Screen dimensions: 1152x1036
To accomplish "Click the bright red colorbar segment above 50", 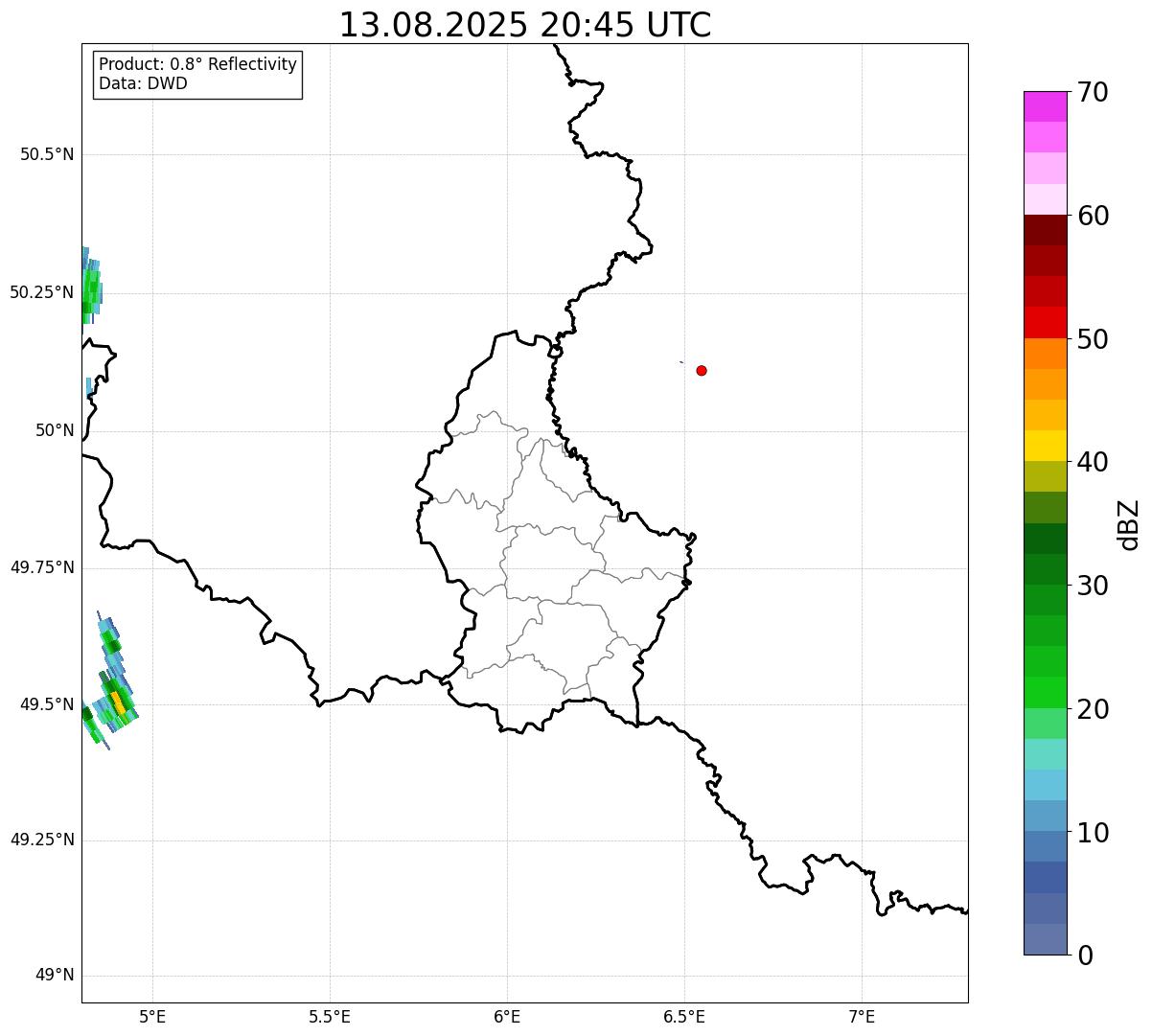I will (x=1045, y=322).
